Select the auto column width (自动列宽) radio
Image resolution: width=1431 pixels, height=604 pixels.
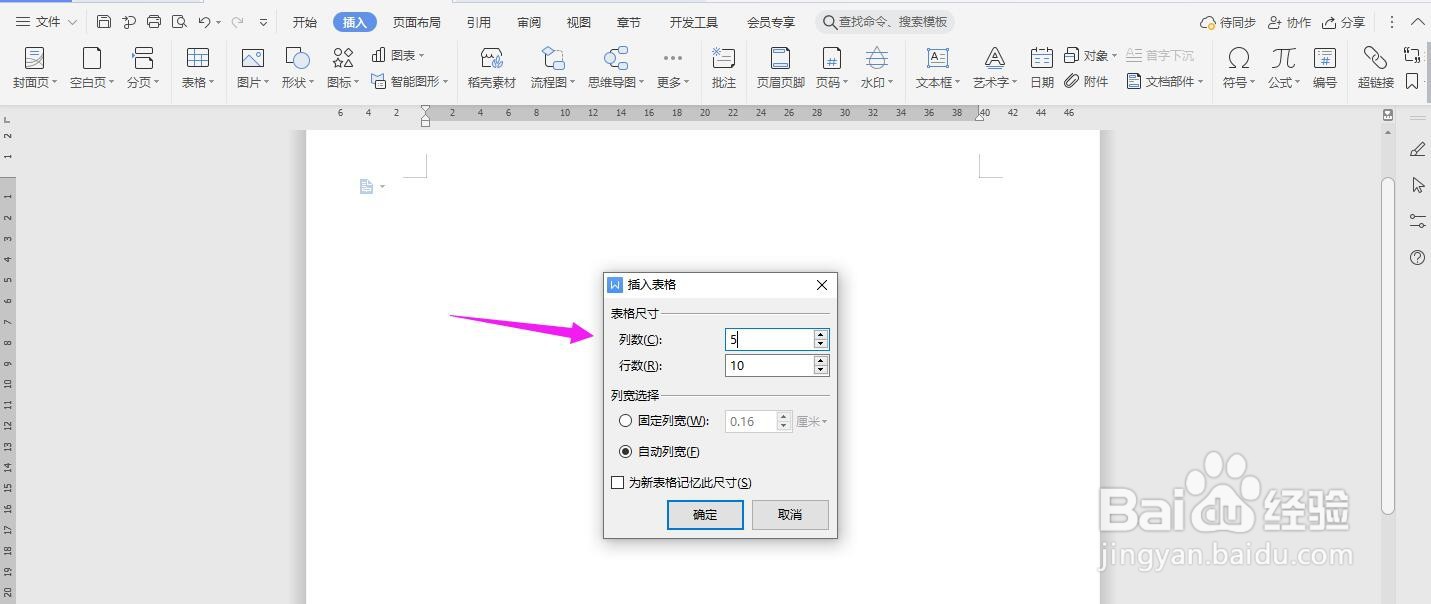pos(626,452)
